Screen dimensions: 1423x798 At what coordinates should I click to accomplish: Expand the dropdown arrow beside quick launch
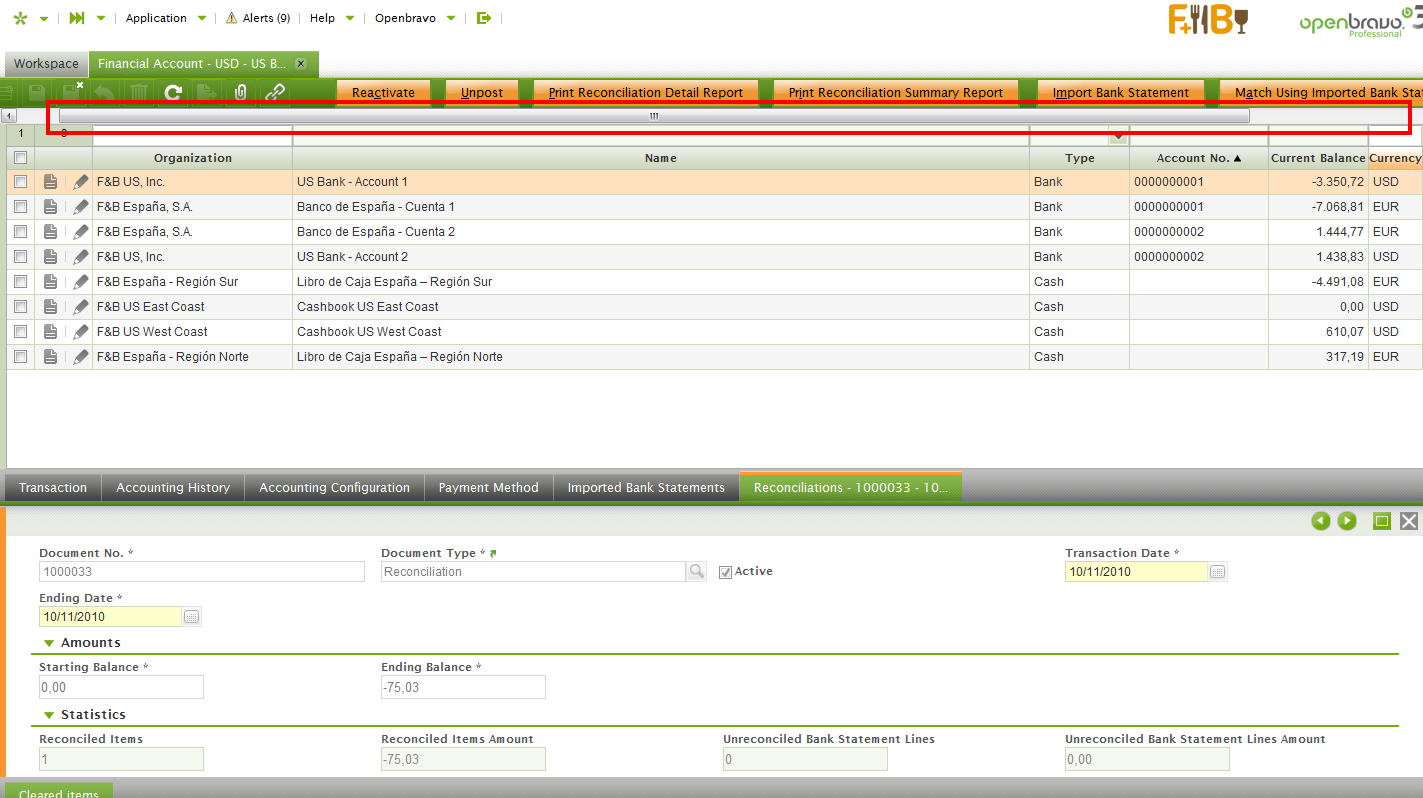point(101,19)
